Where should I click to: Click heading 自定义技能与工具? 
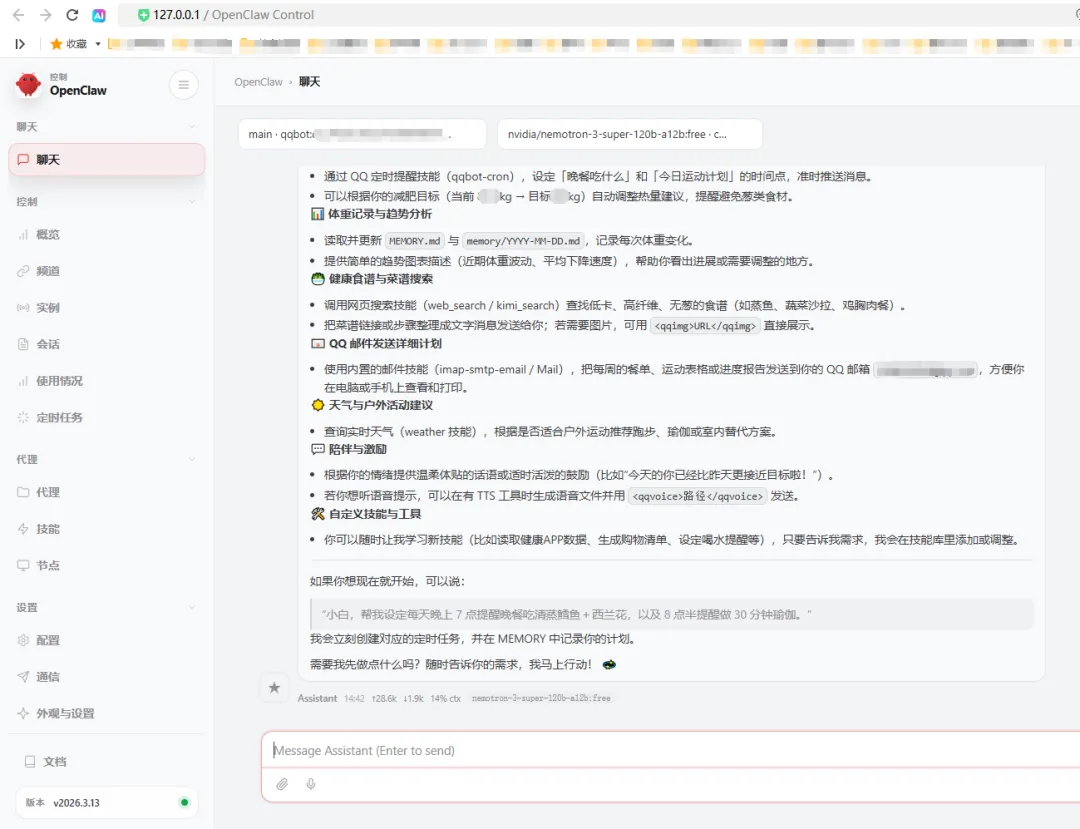point(375,514)
